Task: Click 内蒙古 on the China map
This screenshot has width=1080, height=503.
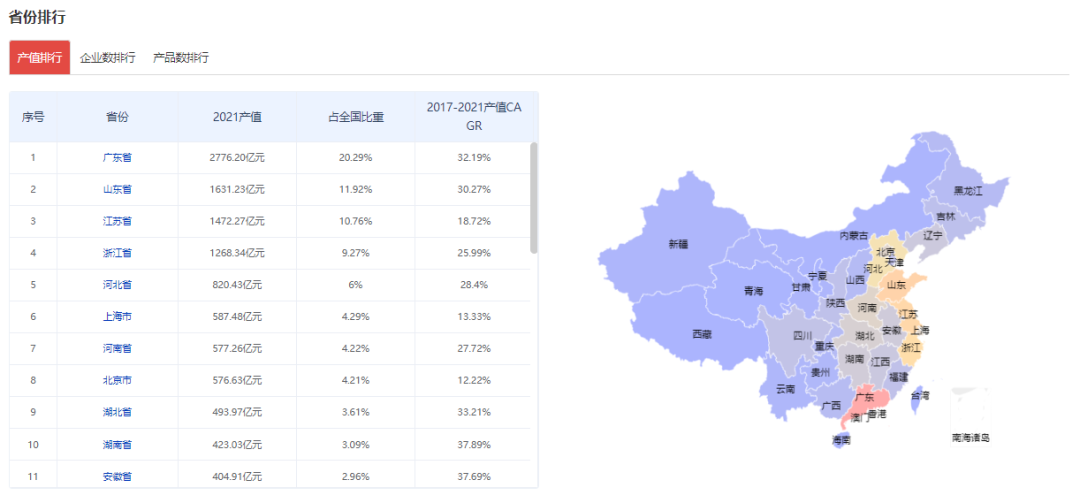Action: point(852,236)
